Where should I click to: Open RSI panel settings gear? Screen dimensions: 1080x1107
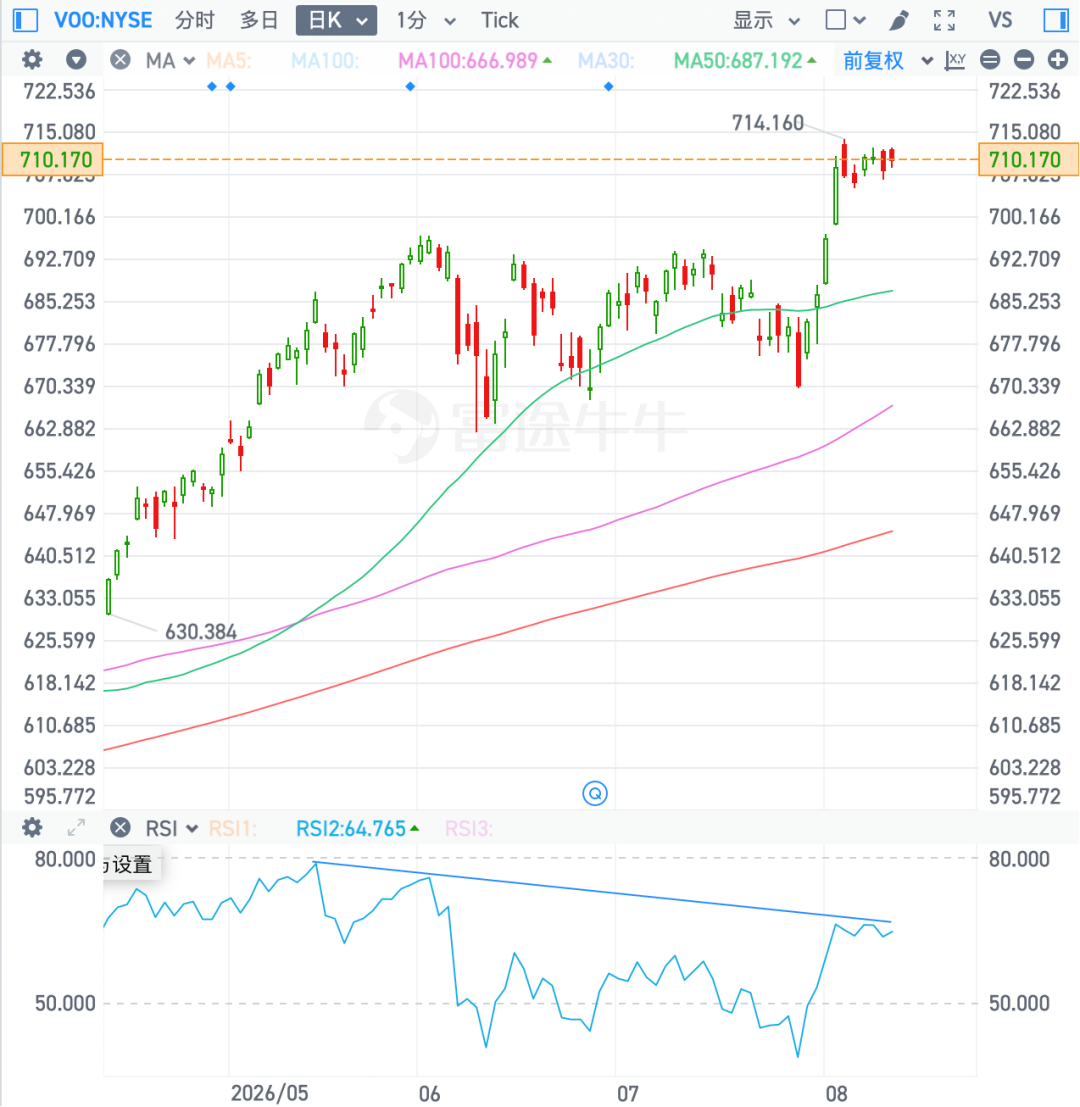tap(32, 827)
